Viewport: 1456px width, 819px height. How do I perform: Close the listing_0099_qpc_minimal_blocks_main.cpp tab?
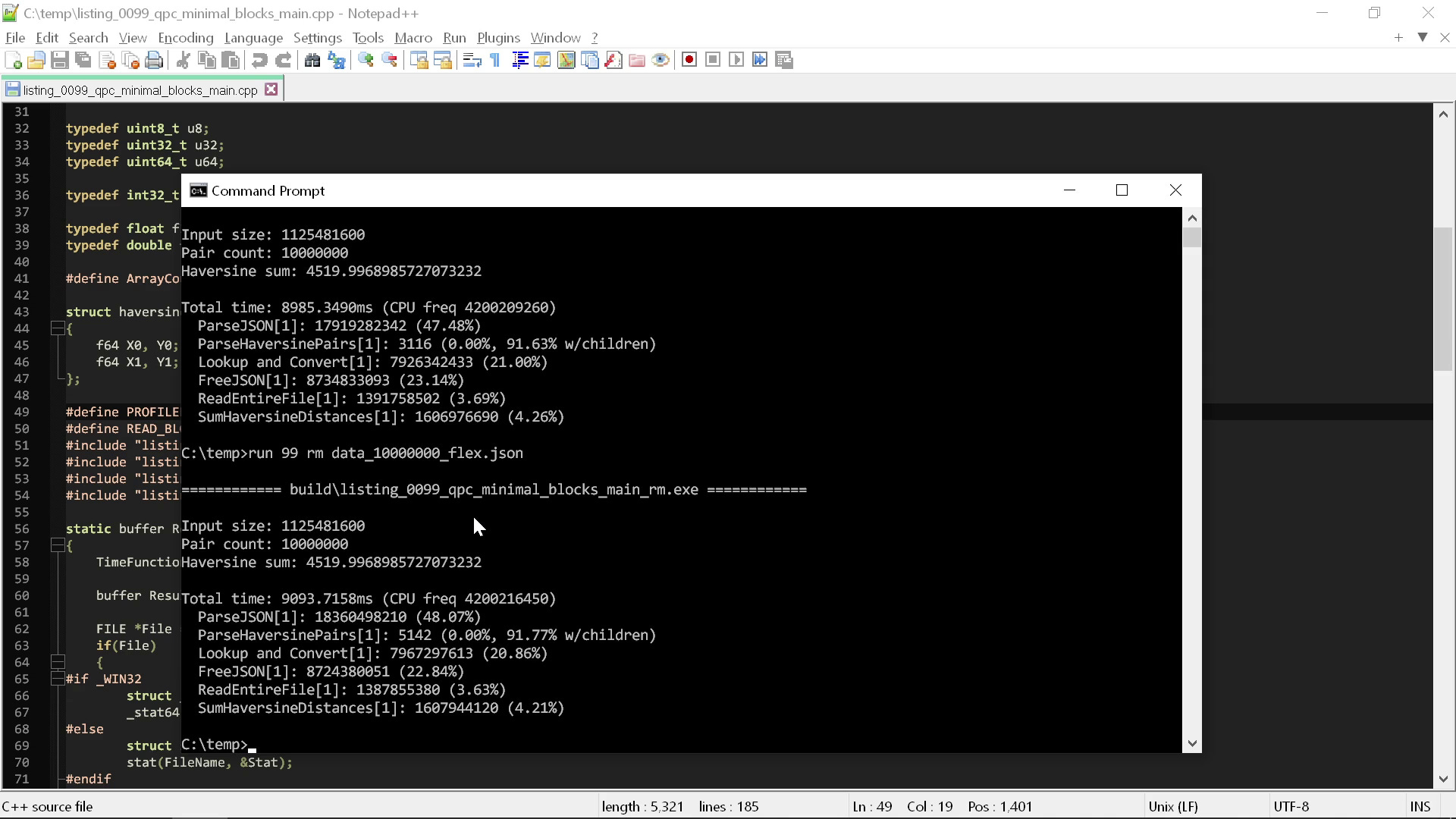coord(271,89)
